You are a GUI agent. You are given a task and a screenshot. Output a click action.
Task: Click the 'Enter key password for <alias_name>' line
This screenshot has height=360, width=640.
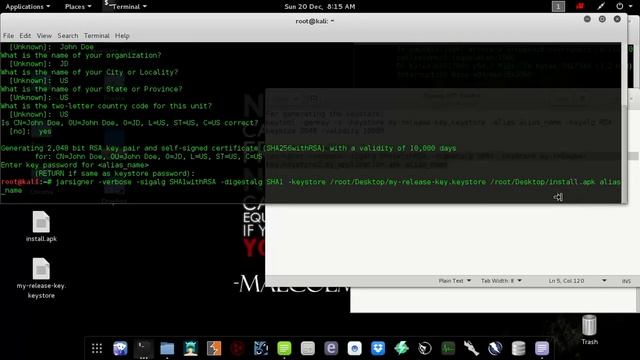tap(75, 165)
